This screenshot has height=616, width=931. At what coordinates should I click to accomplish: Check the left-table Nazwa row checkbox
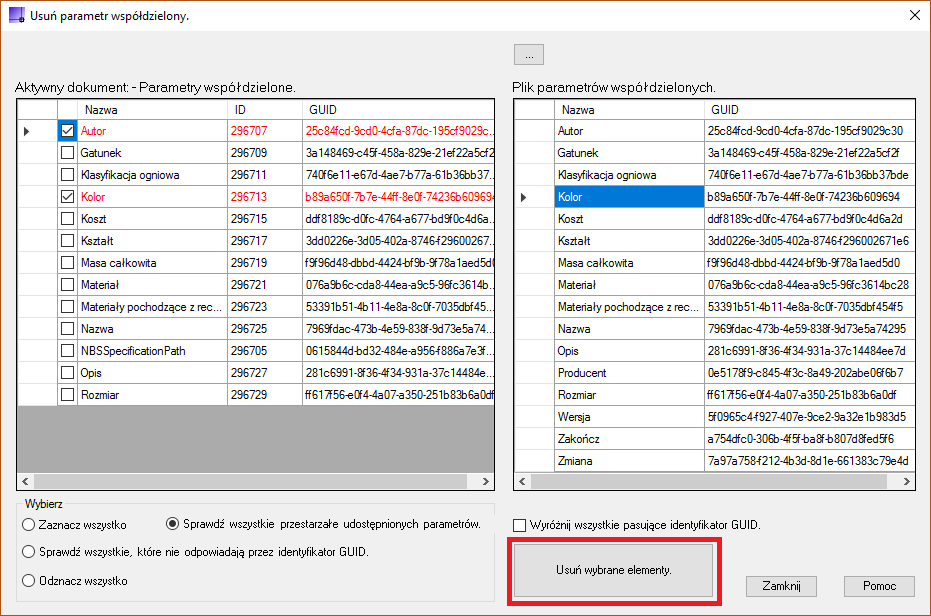[68, 328]
